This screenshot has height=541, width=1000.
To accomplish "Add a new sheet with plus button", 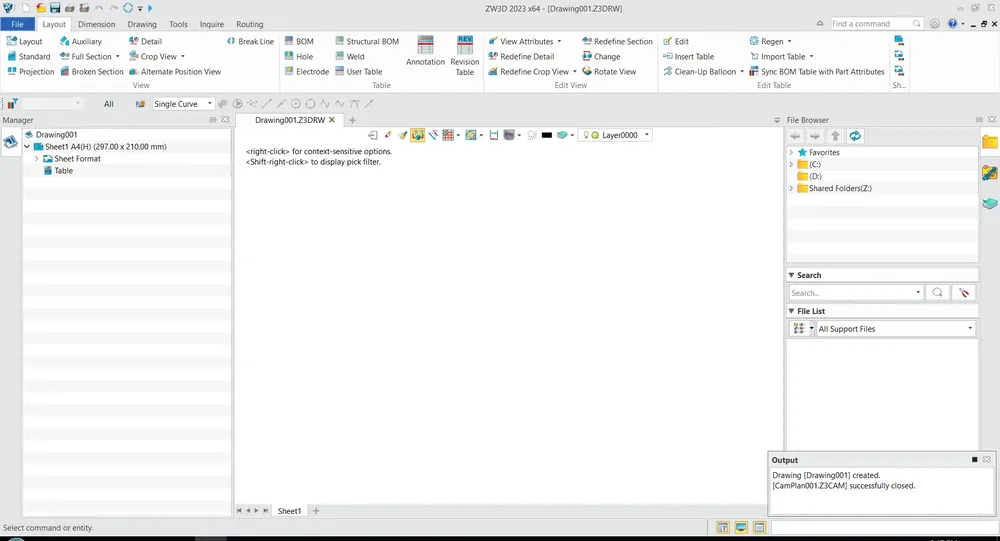I will pos(316,511).
